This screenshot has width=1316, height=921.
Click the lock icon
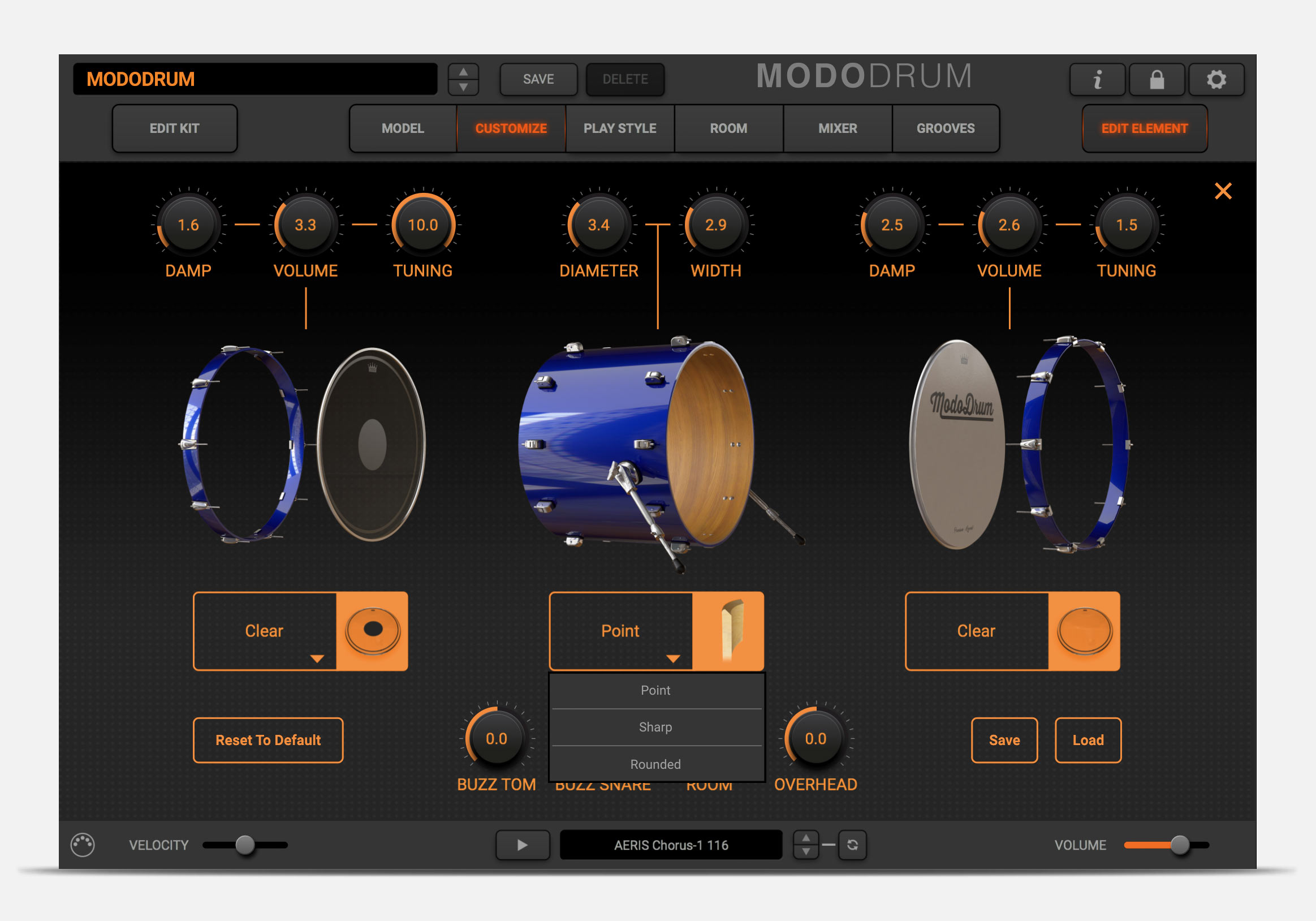[x=1156, y=79]
